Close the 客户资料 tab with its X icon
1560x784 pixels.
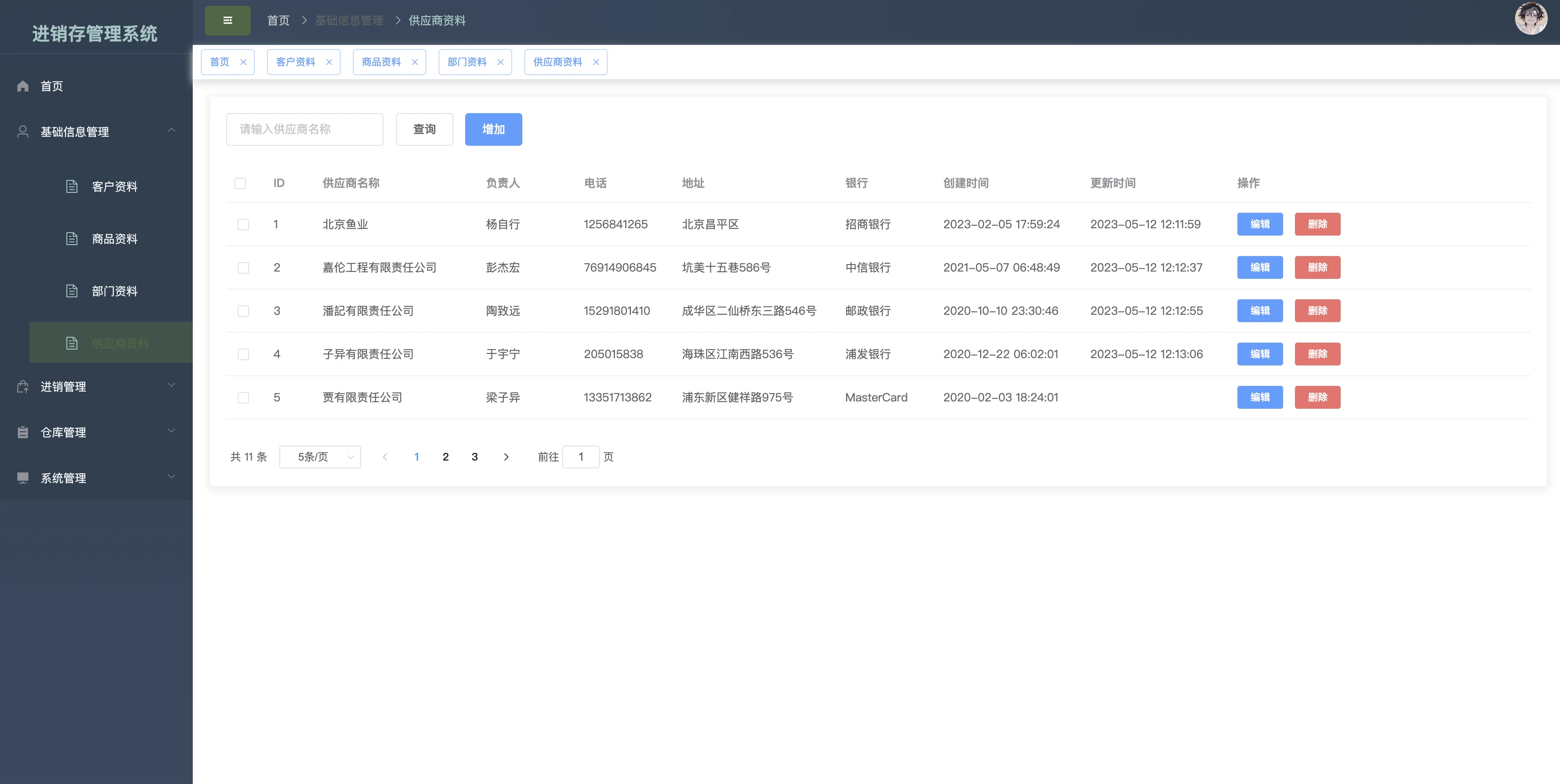pyautogui.click(x=329, y=62)
